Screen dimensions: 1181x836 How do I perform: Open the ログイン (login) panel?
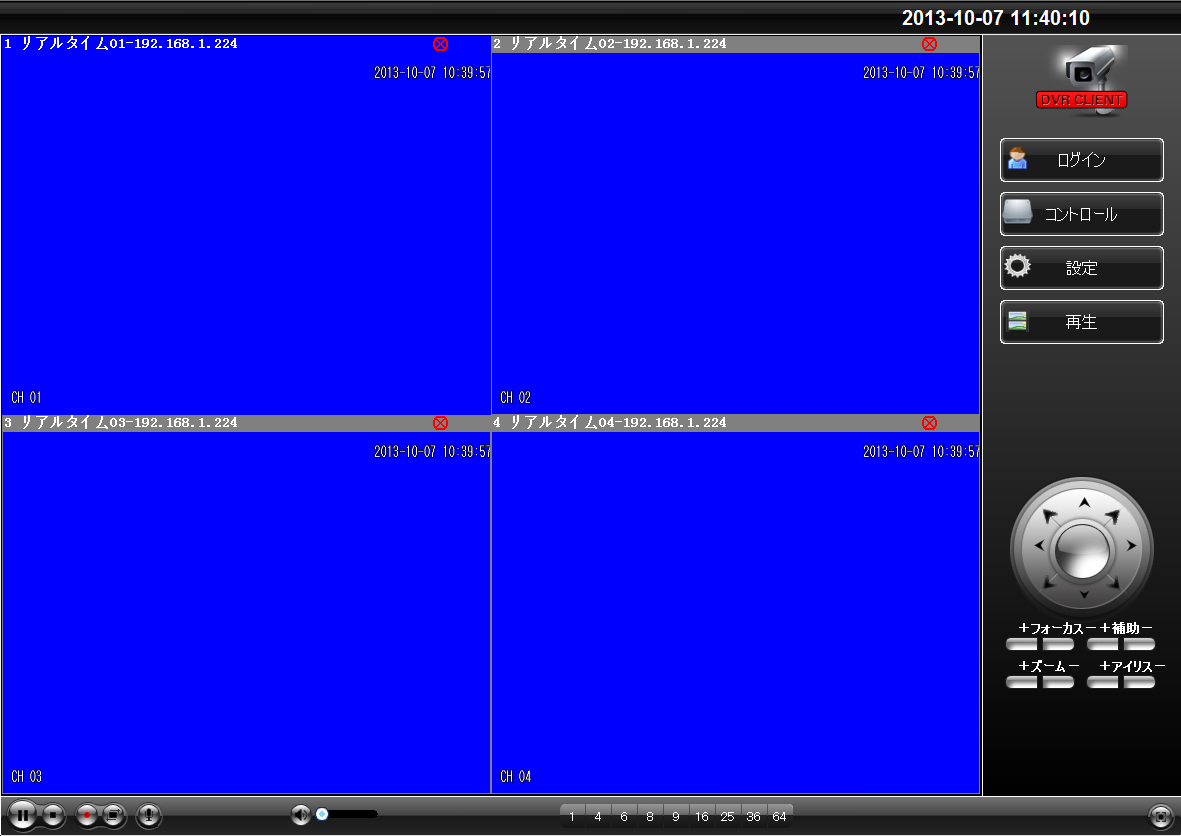click(x=1082, y=160)
